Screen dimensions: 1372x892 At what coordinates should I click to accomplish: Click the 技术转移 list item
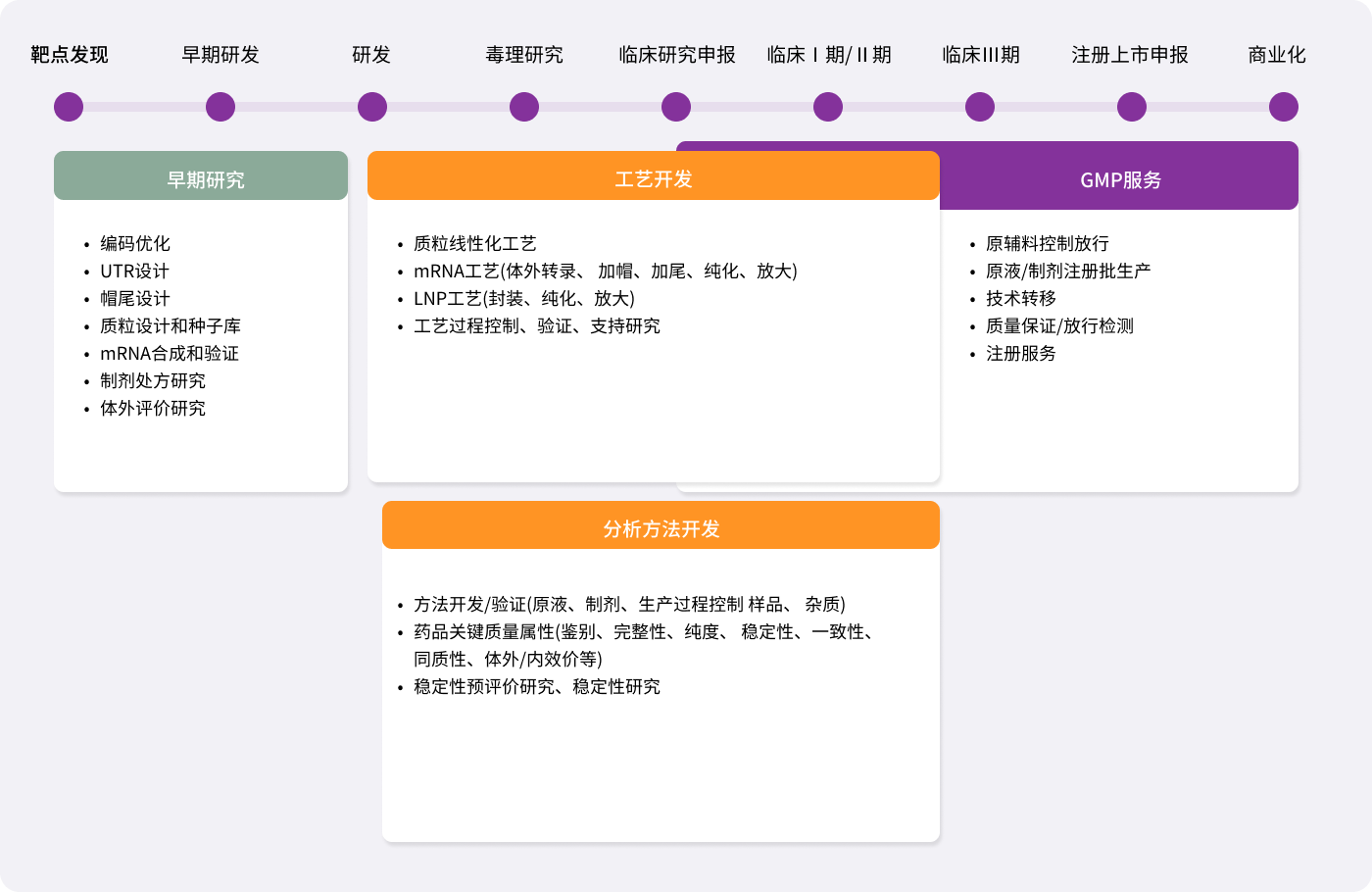pos(1021,298)
